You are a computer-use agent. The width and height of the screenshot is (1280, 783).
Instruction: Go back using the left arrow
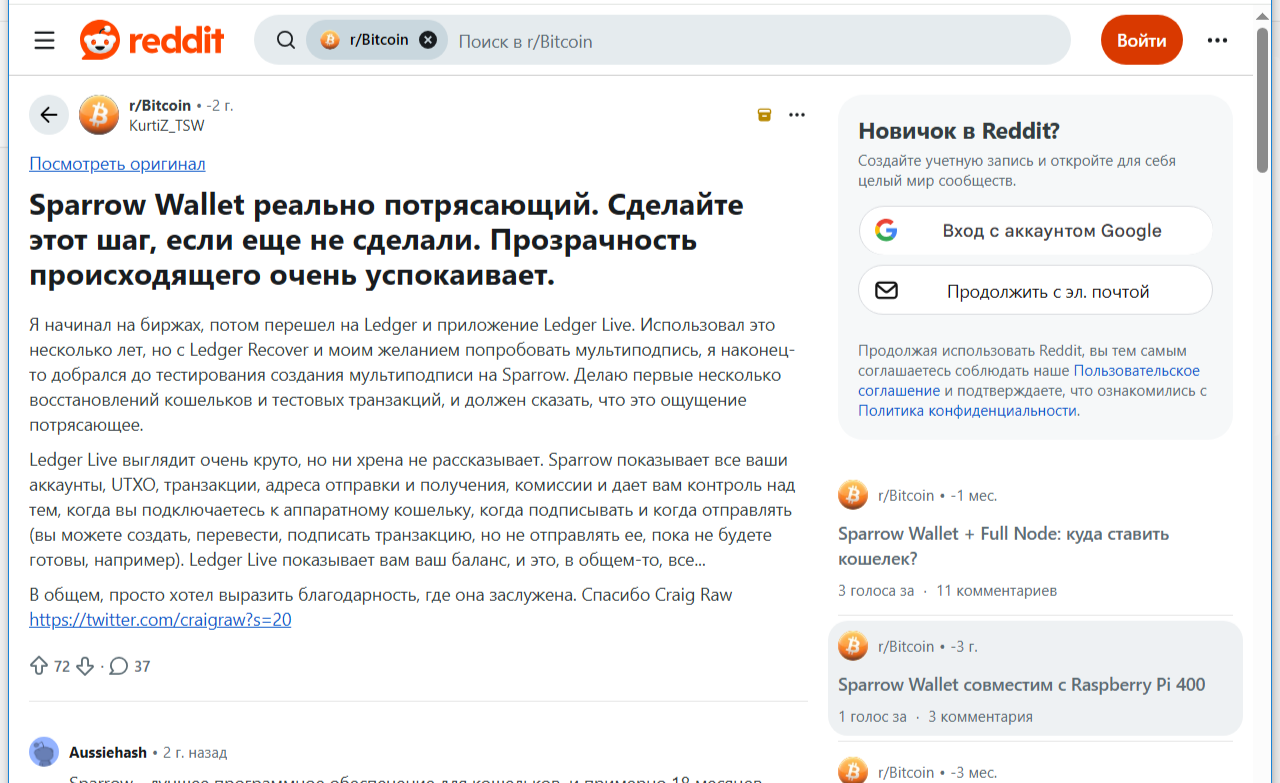48,114
